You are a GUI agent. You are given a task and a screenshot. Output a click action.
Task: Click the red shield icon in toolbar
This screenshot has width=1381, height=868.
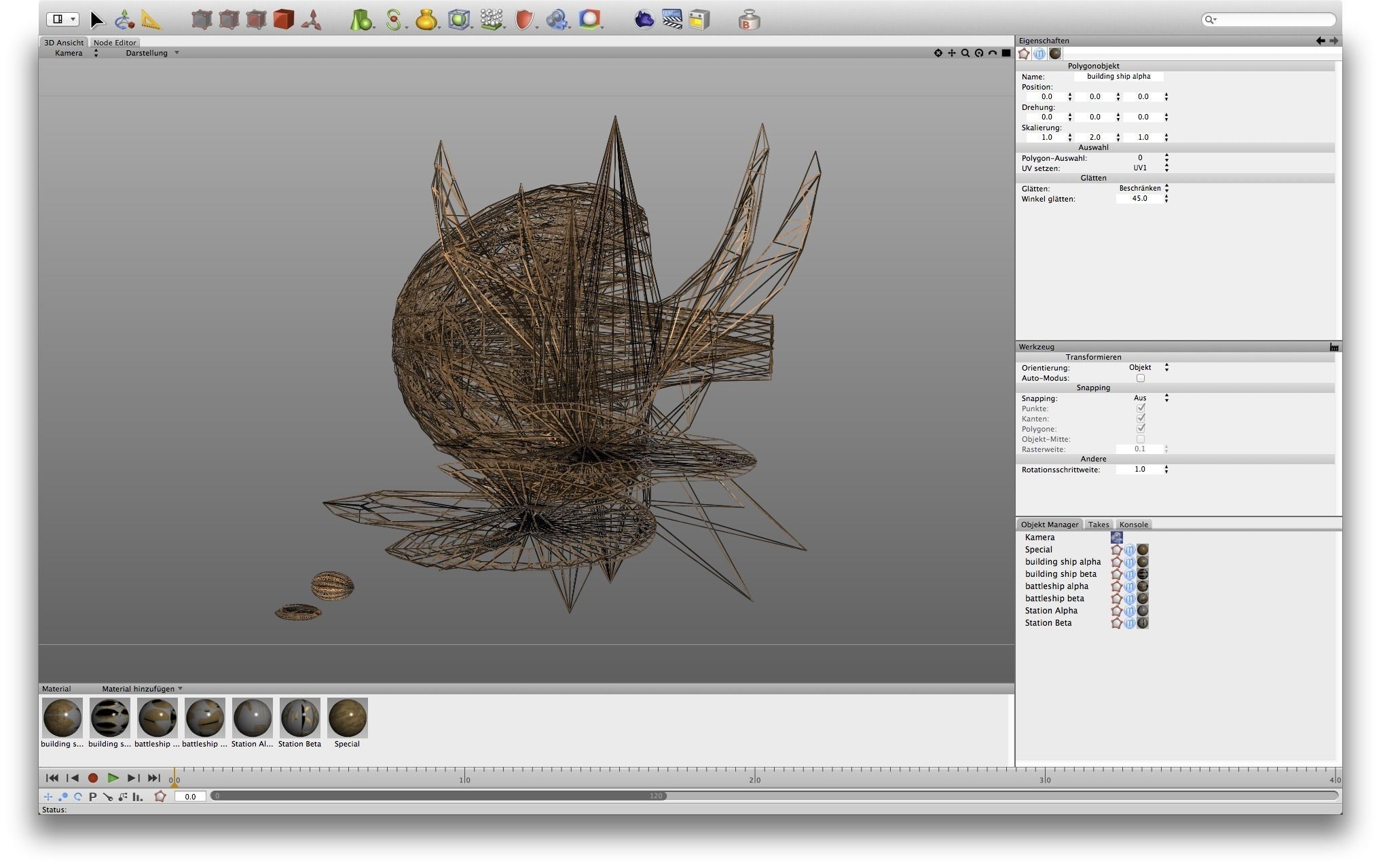[x=523, y=20]
